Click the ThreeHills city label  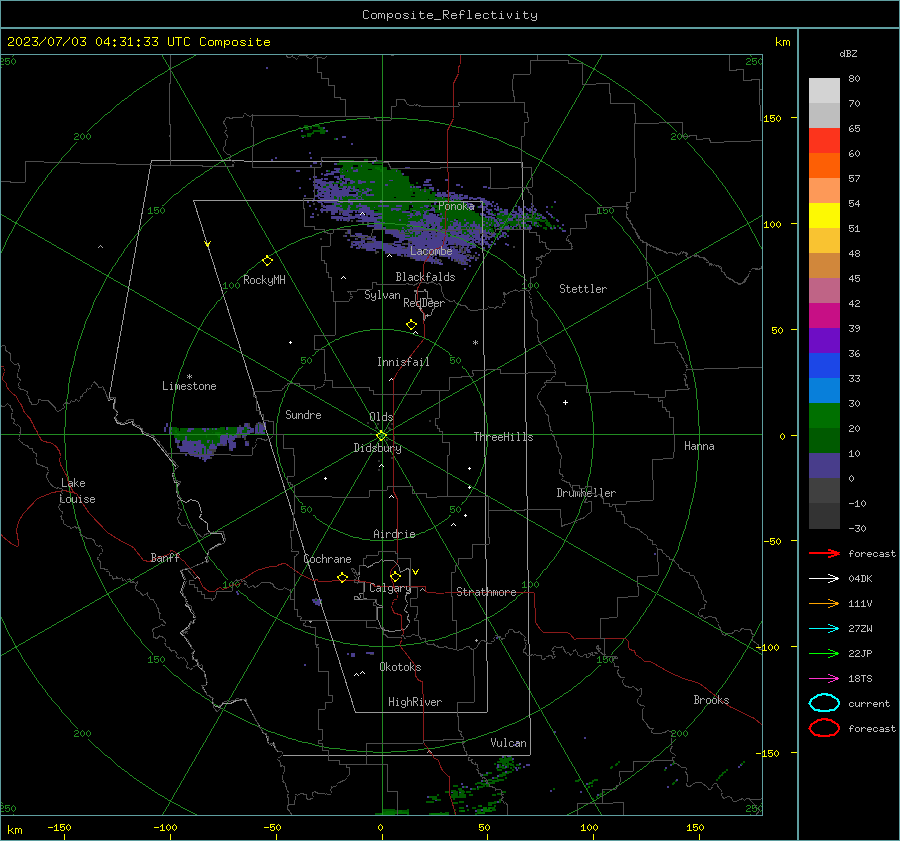click(x=503, y=437)
